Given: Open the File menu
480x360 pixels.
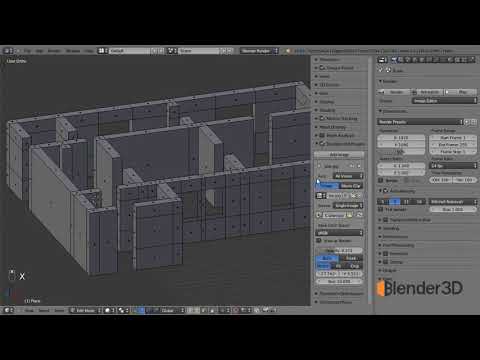Looking at the screenshot, I should point(27,51).
